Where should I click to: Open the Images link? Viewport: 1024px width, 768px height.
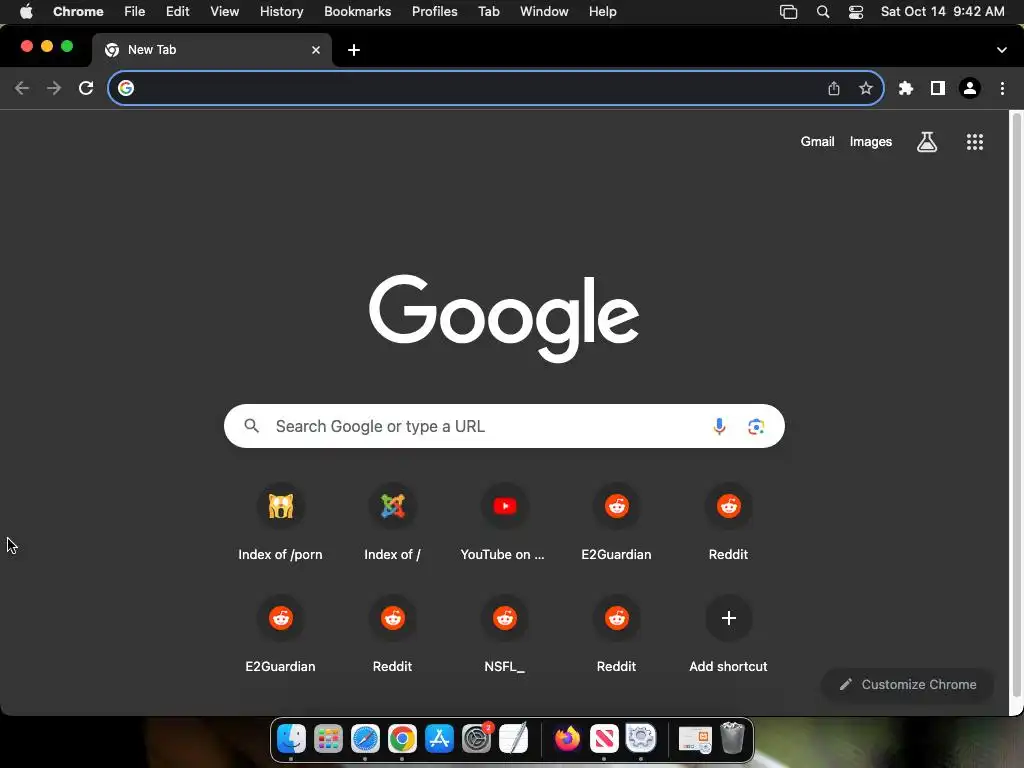click(x=871, y=142)
